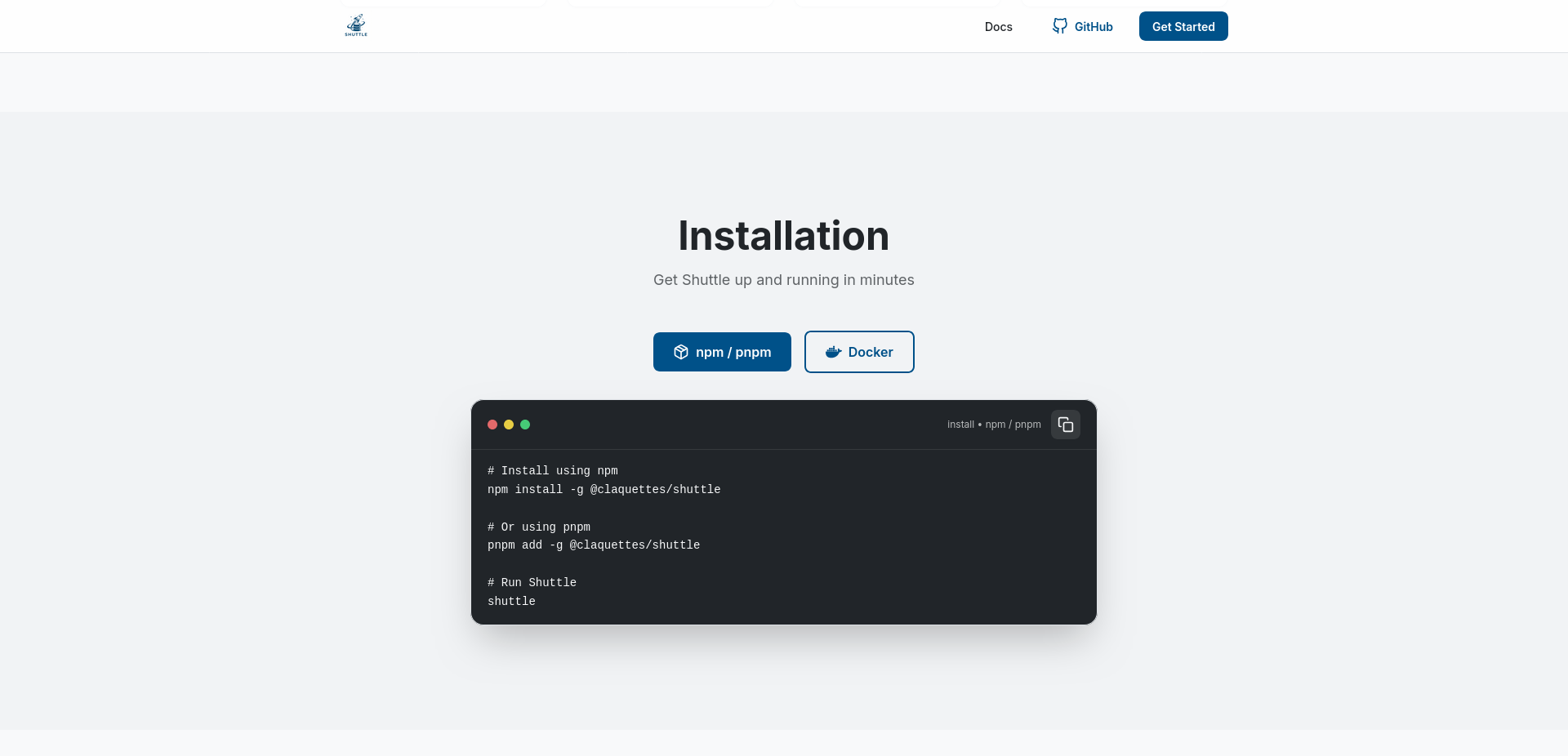Click the shuttle run command in terminal
This screenshot has width=1568, height=756.
[x=510, y=601]
